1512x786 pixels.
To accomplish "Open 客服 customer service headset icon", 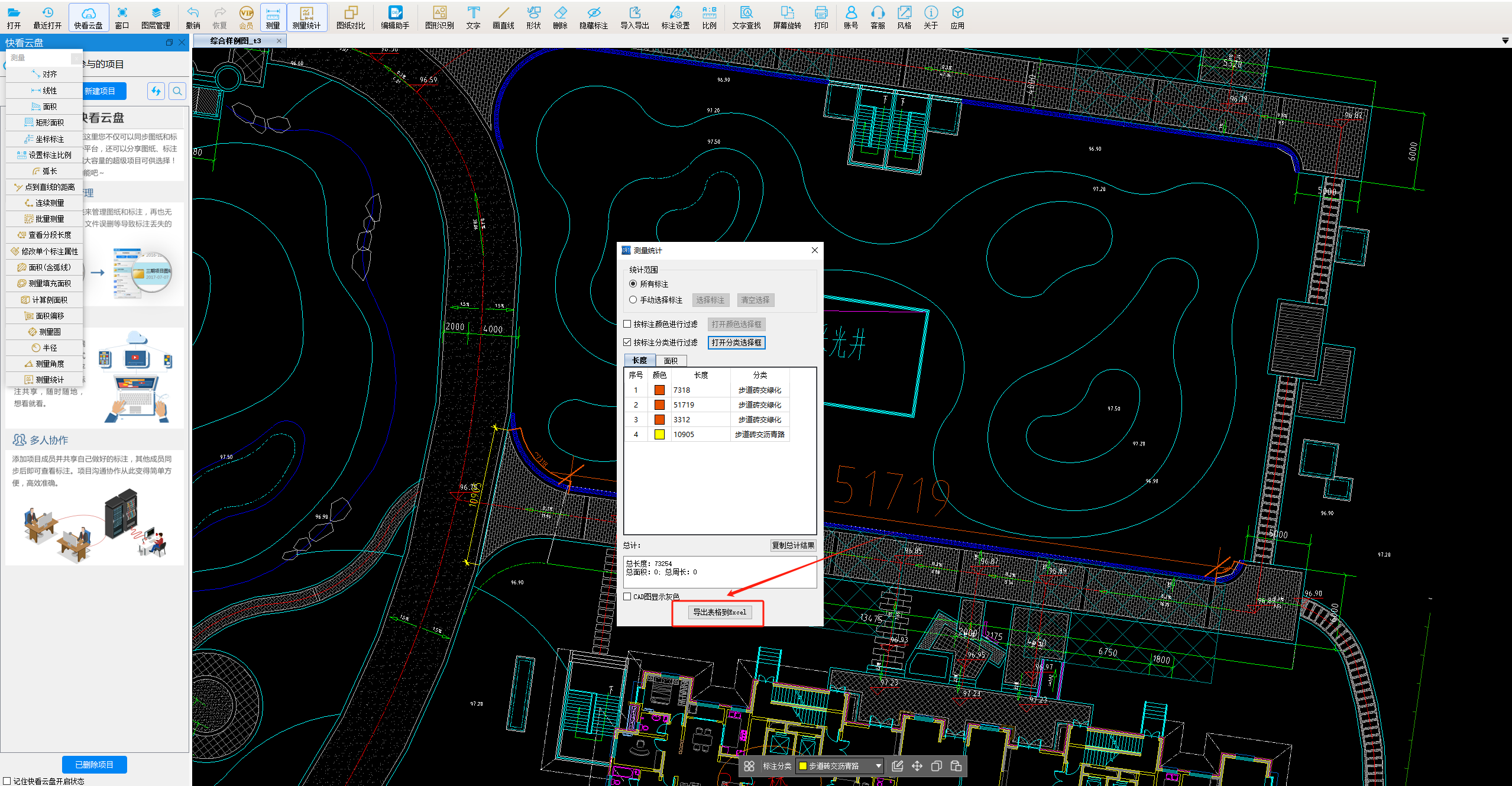I will coord(878,17).
